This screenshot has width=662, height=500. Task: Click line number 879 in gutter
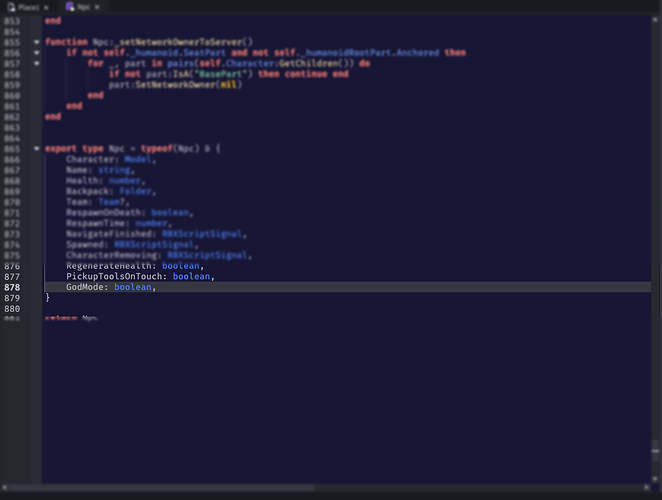(12, 298)
